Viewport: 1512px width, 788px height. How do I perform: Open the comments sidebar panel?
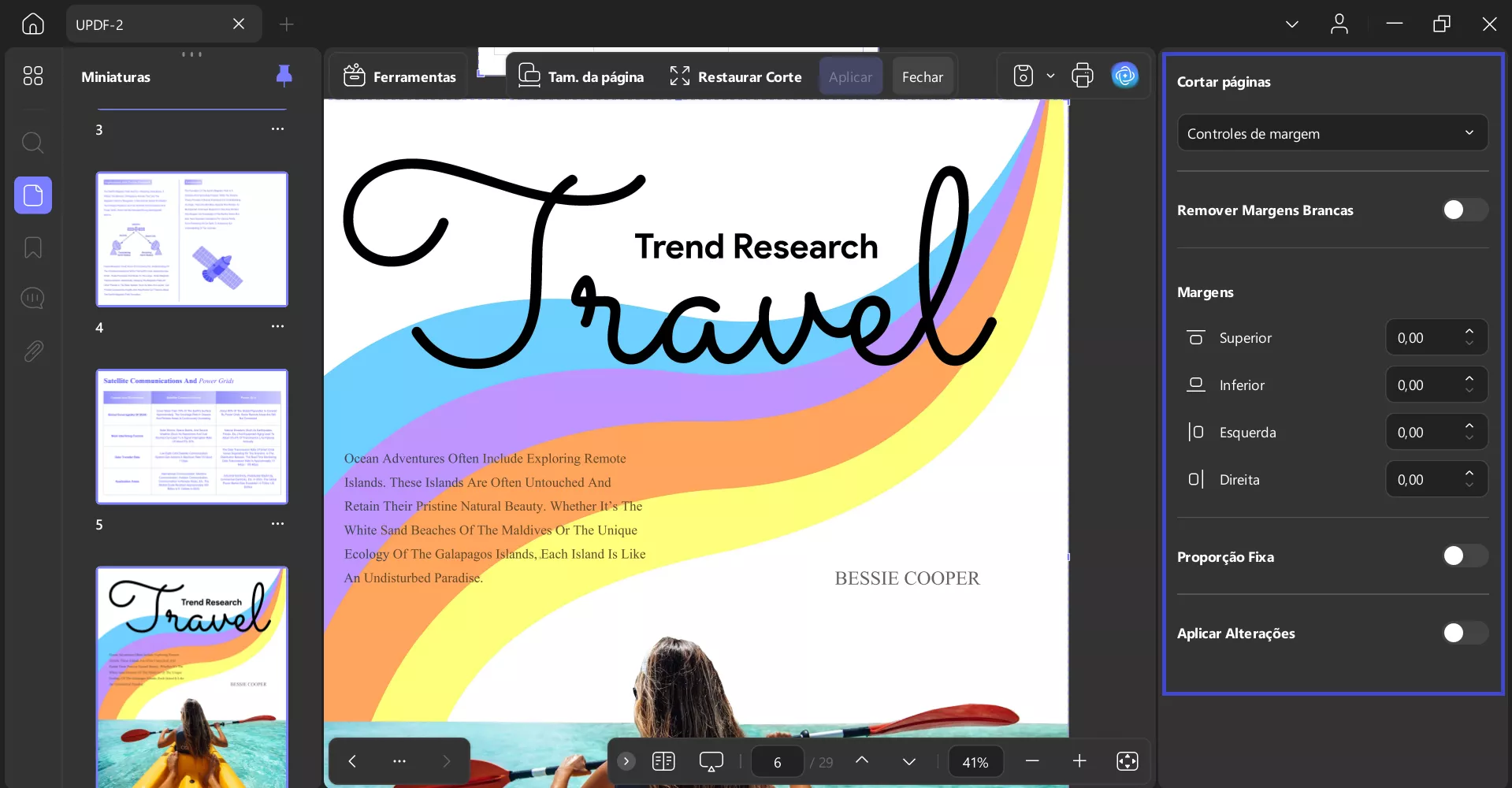tap(32, 298)
